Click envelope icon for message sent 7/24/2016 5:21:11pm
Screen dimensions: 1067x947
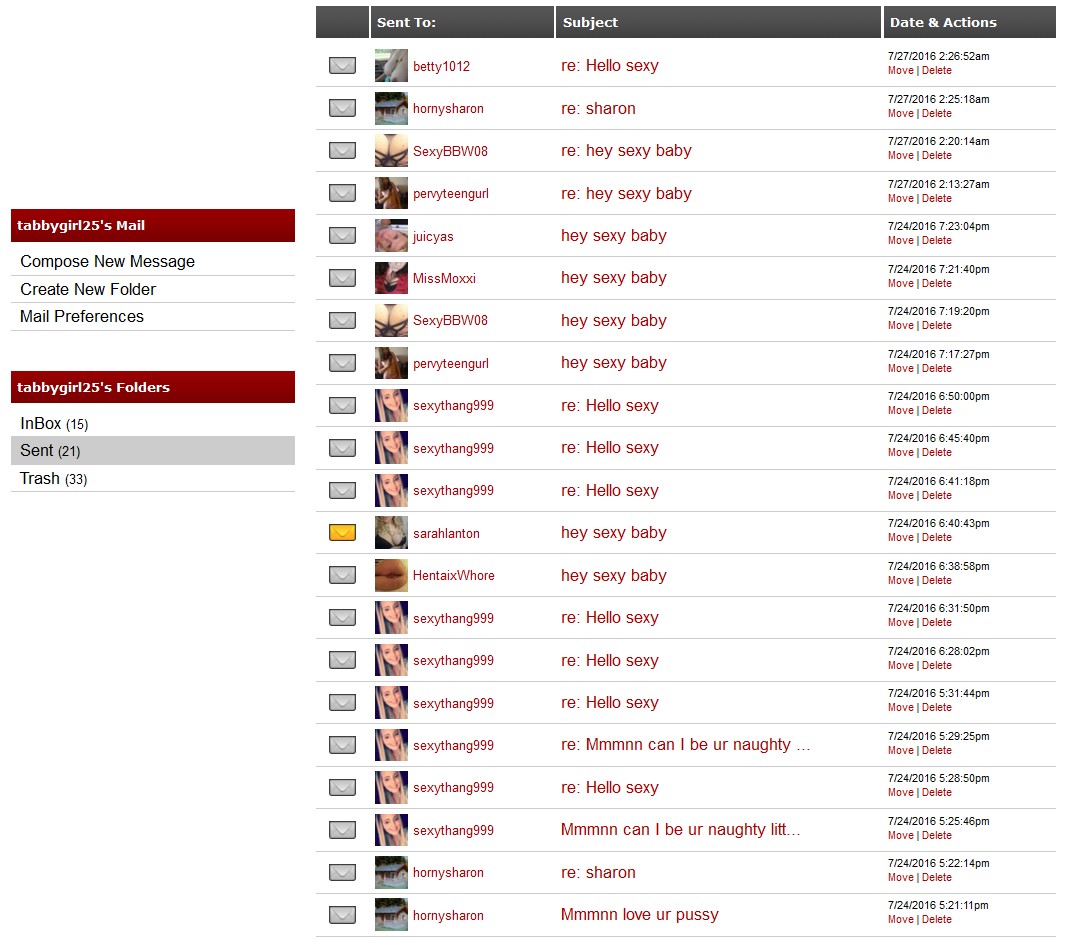point(342,915)
